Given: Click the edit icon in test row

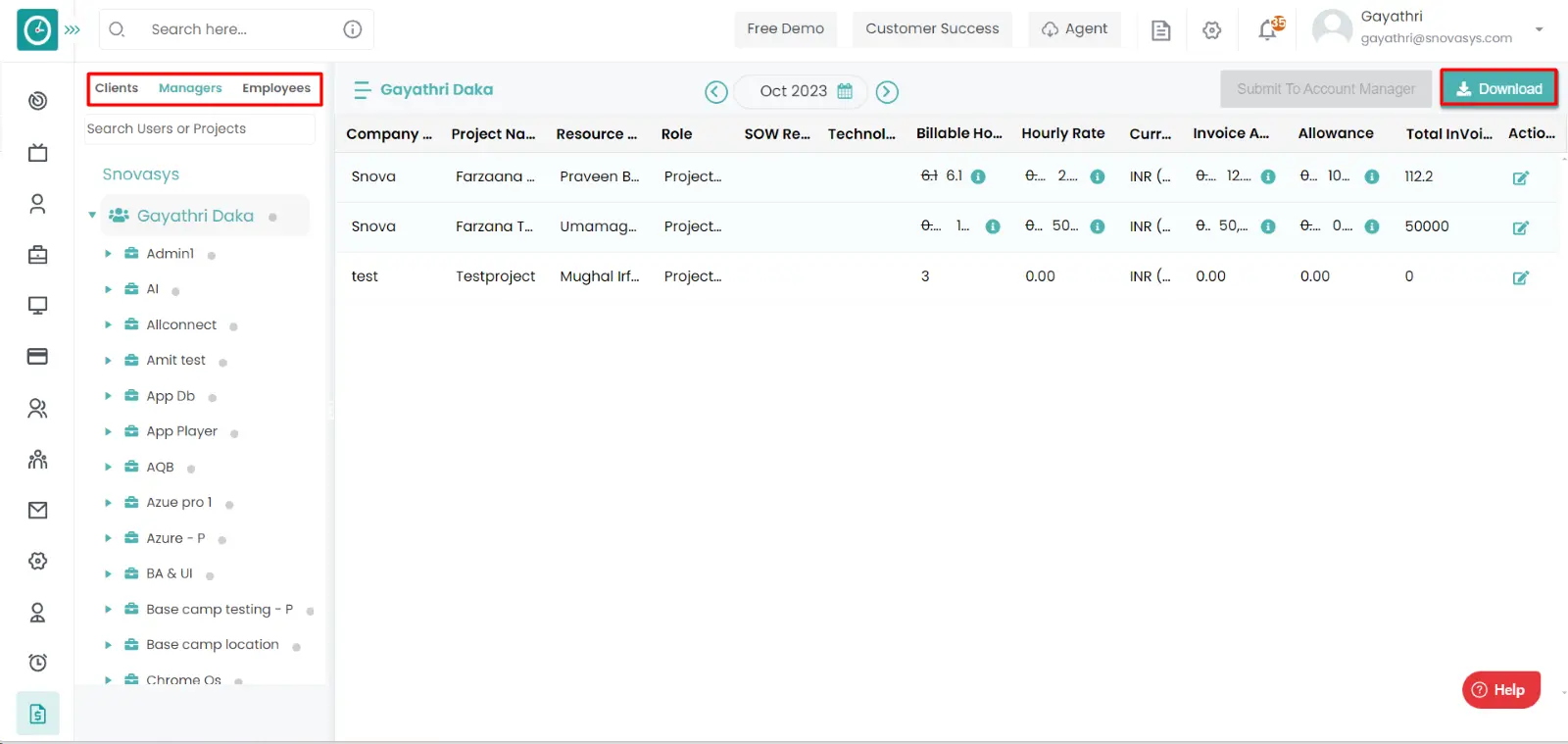Looking at the screenshot, I should pos(1520,277).
